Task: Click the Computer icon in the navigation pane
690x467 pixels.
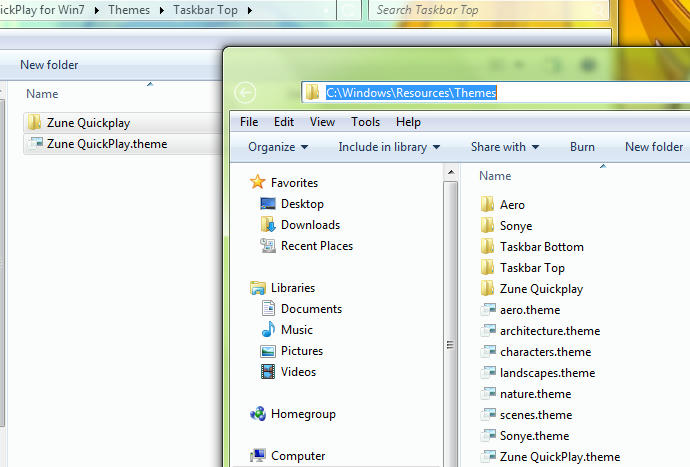Action: (x=258, y=456)
